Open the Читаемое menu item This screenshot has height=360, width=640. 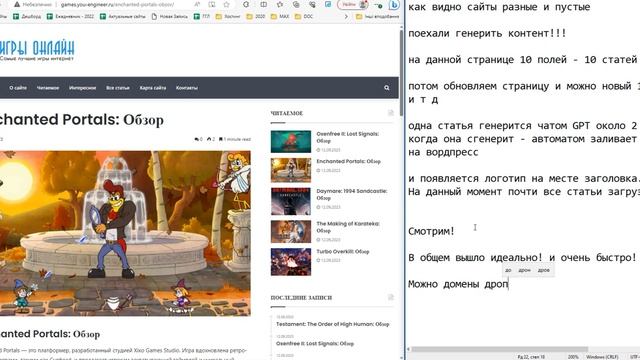[48, 88]
